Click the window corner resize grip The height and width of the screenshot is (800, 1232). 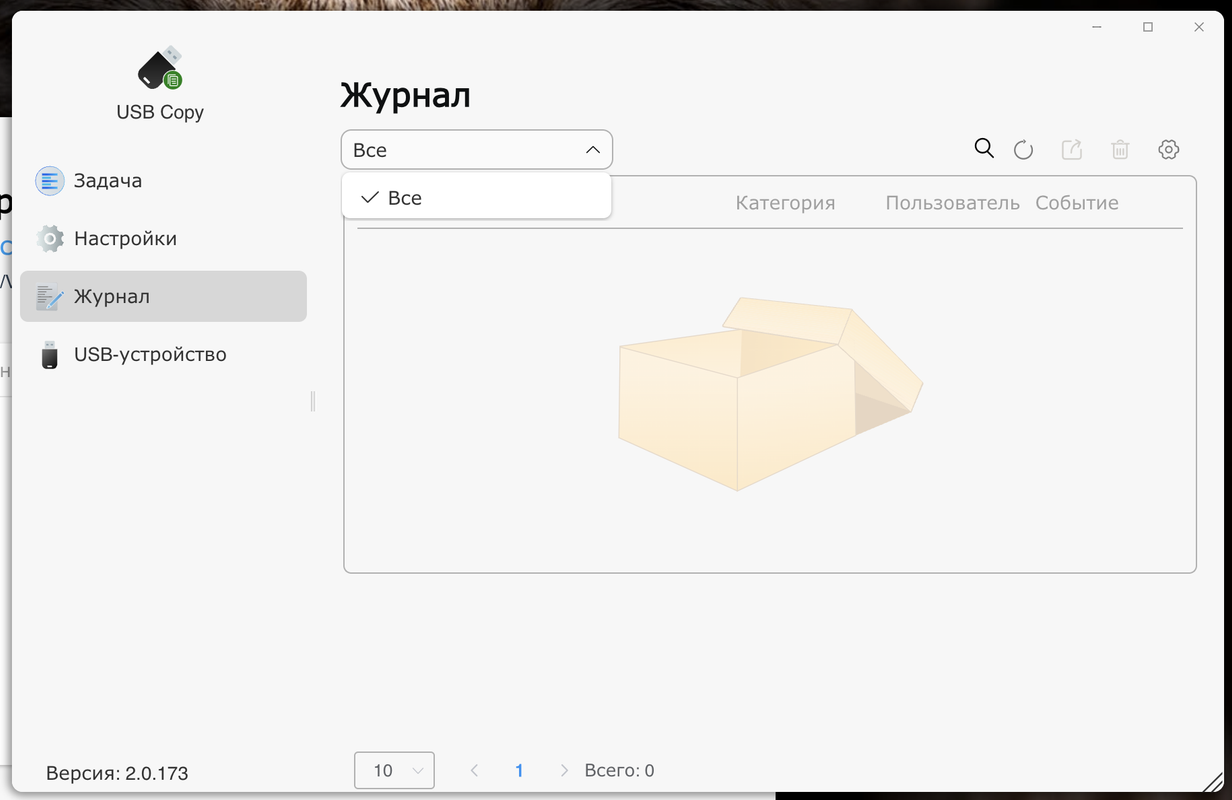point(1213,781)
